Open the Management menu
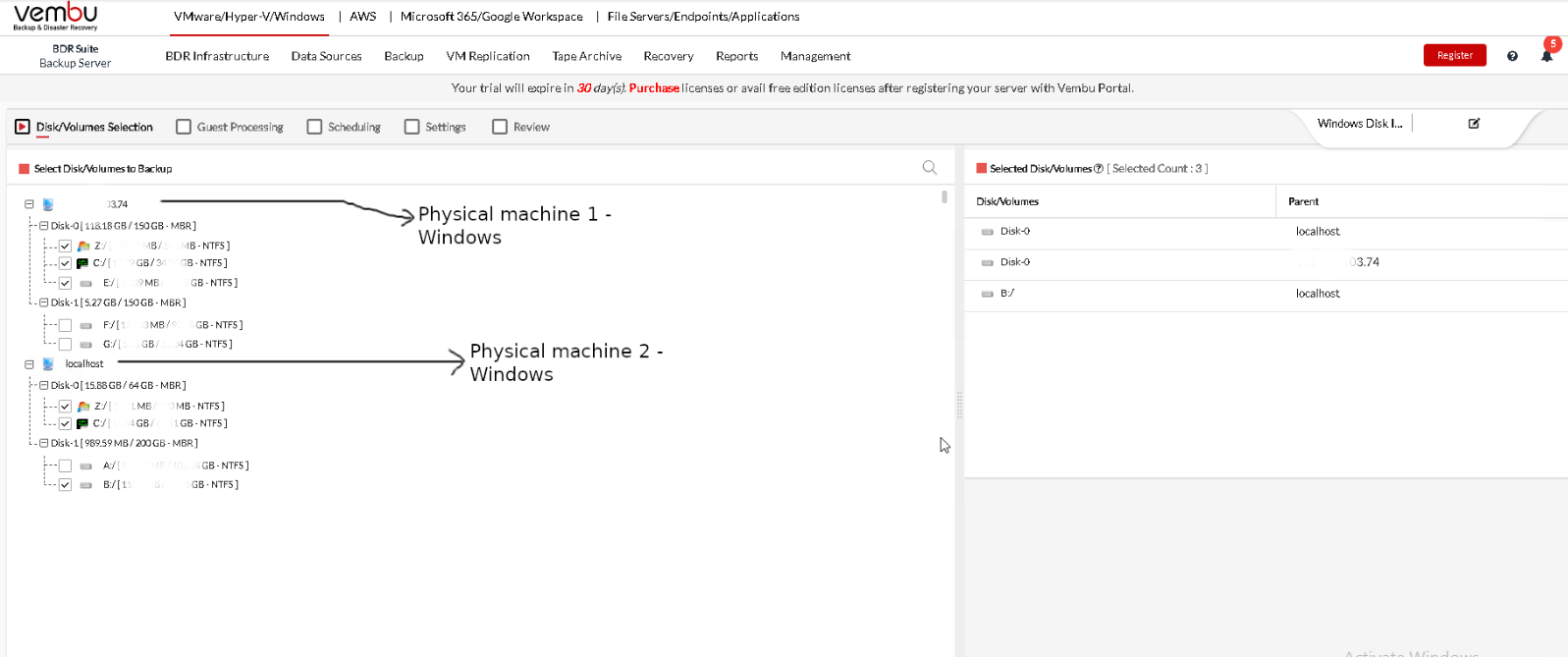 (816, 56)
